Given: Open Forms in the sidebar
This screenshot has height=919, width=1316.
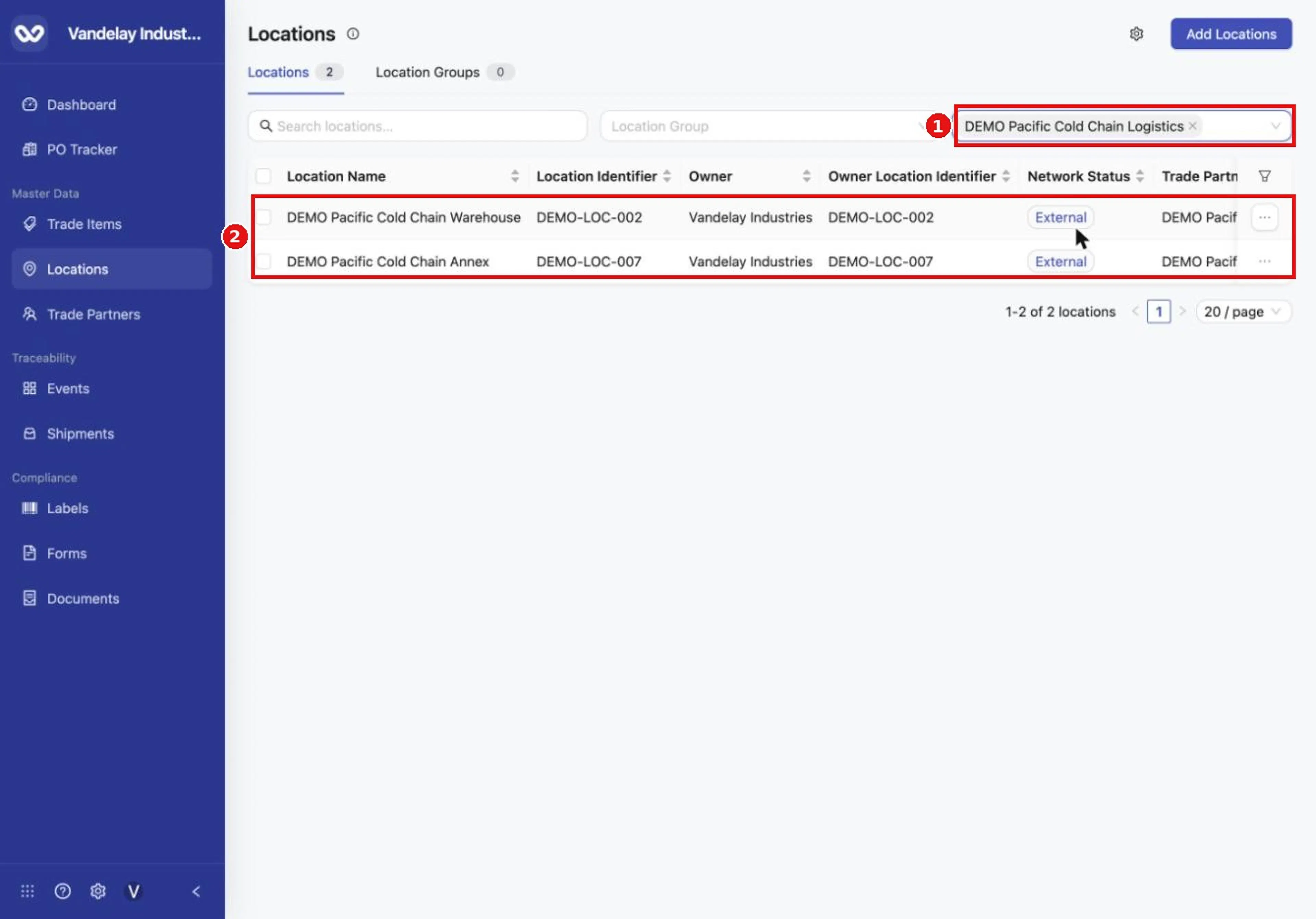Looking at the screenshot, I should coord(112,553).
